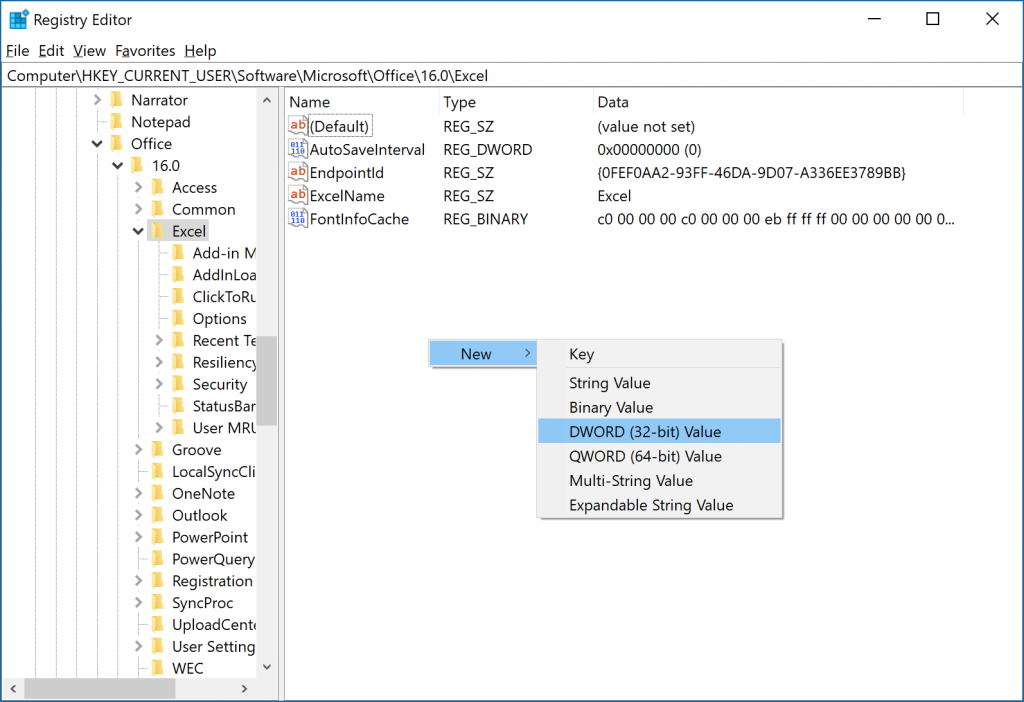This screenshot has width=1024, height=702.
Task: Select the UploadCenter key in tree
Action: click(x=213, y=624)
